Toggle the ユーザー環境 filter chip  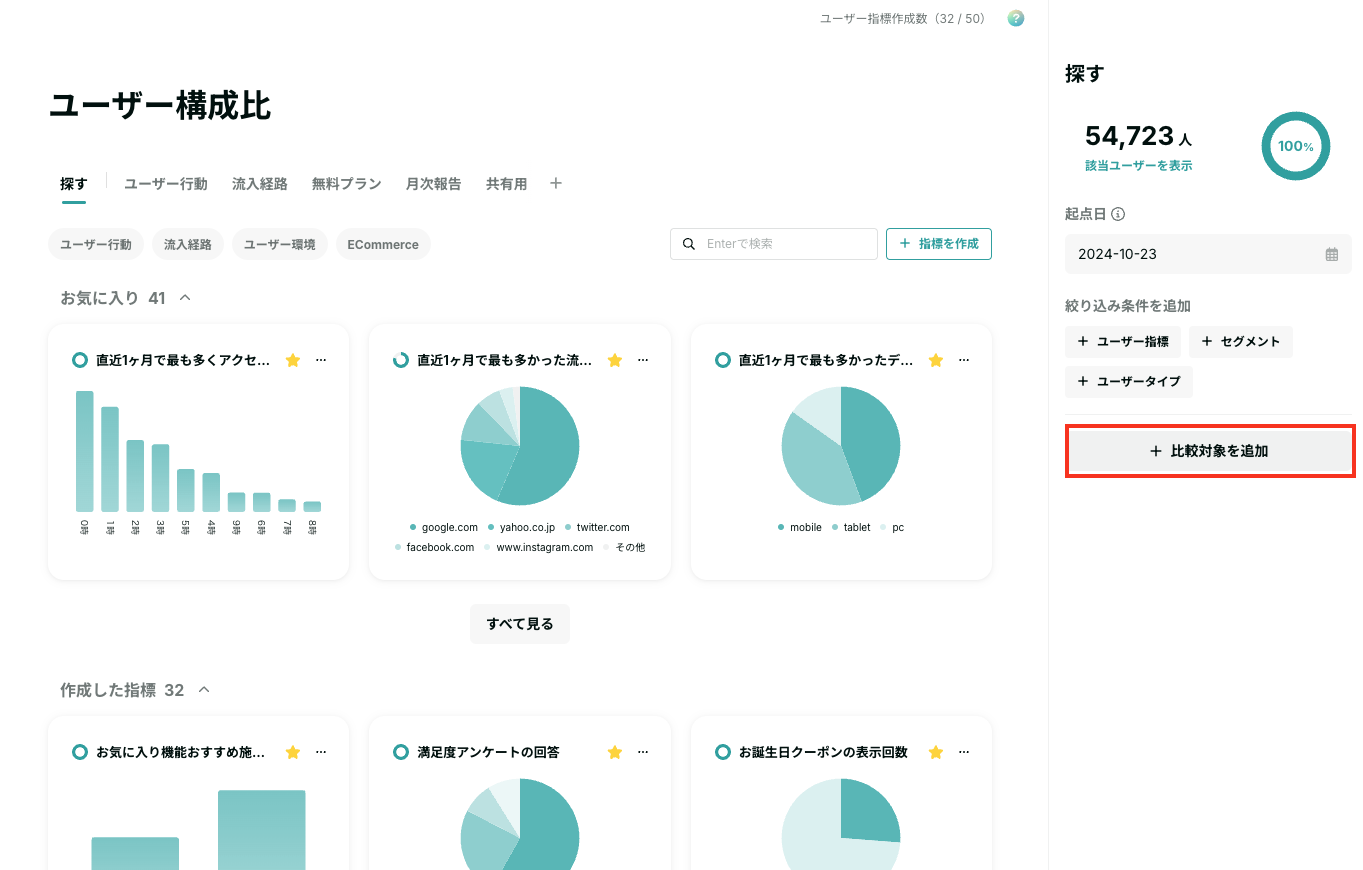tap(280, 244)
